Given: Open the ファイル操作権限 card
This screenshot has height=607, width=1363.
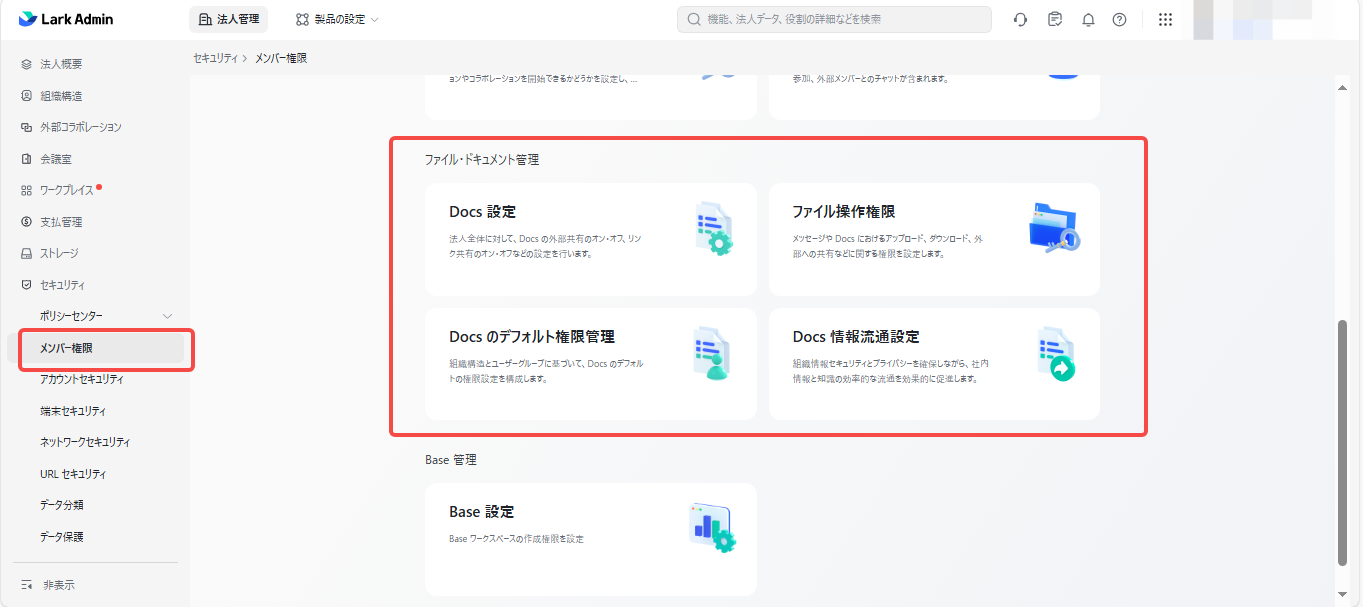Looking at the screenshot, I should point(934,239).
